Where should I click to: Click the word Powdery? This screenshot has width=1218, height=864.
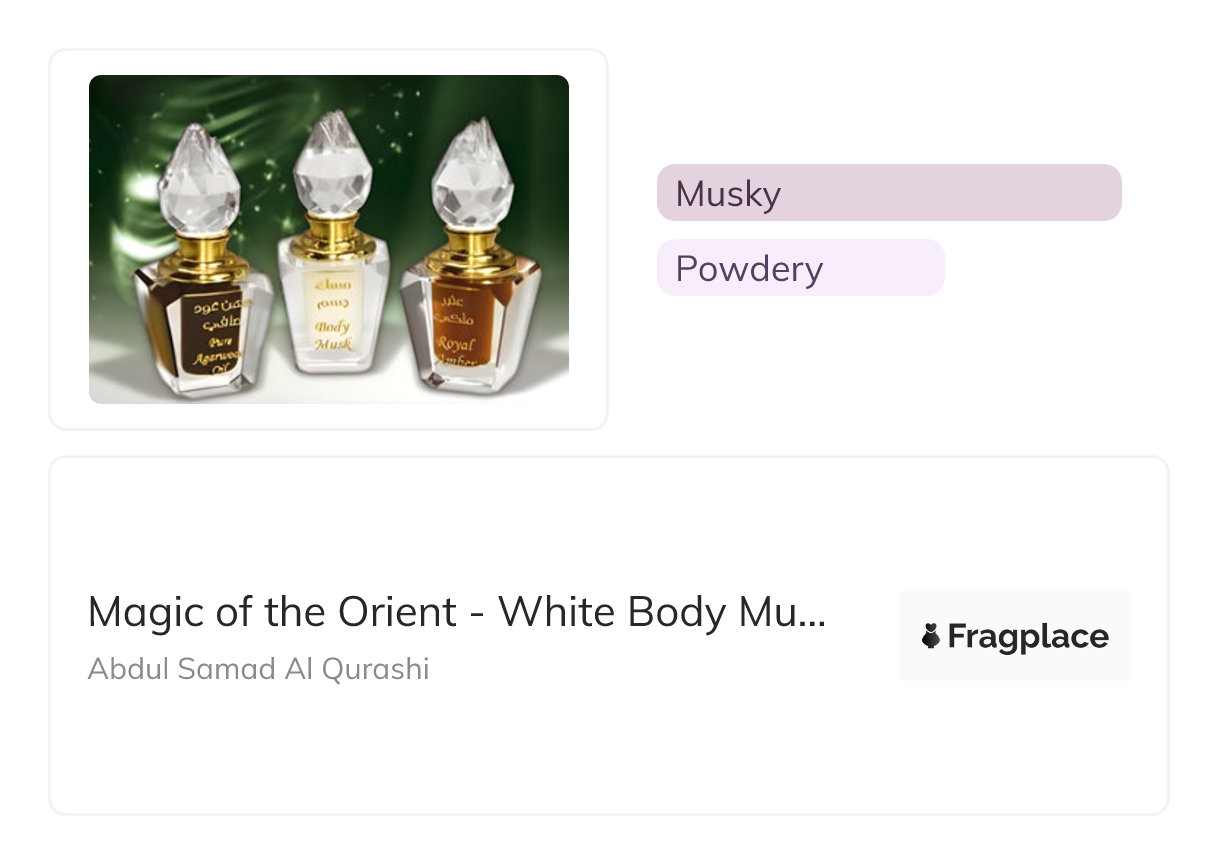(749, 268)
